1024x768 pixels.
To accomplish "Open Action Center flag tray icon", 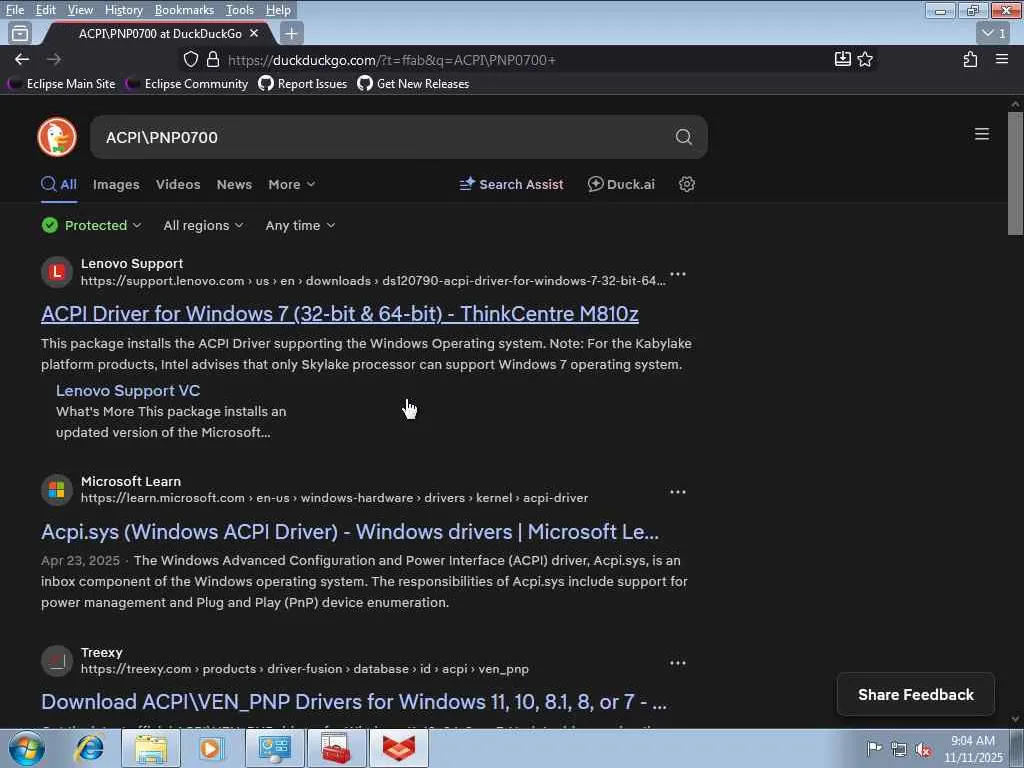I will [874, 748].
